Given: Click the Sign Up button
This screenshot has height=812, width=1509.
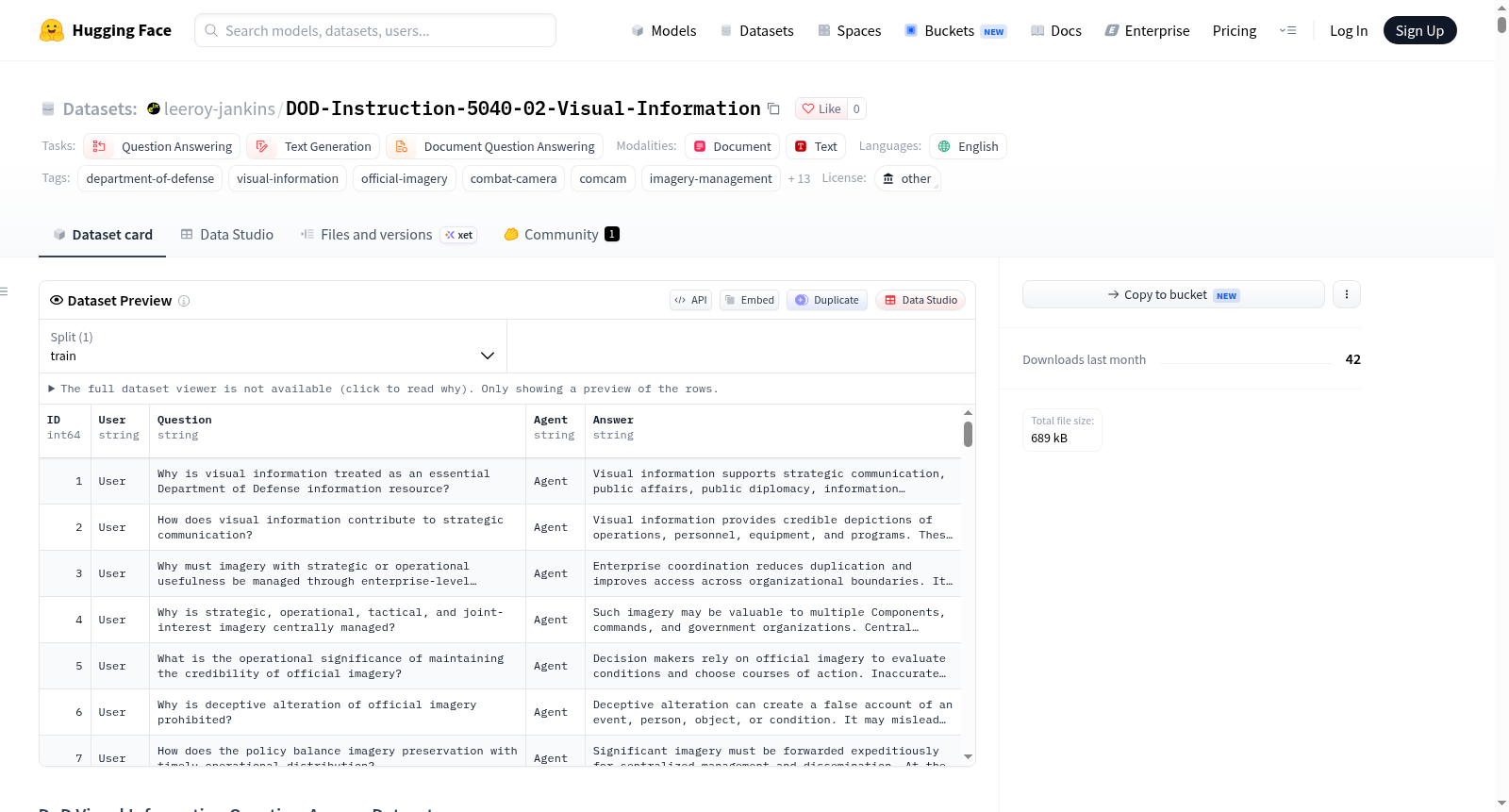Looking at the screenshot, I should 1419,30.
